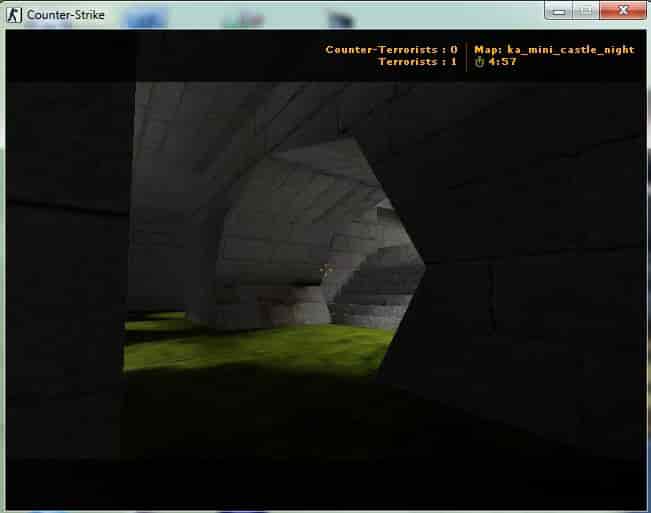
Task: Click the Counter-Strike app icon in title bar
Action: pyautogui.click(x=14, y=15)
